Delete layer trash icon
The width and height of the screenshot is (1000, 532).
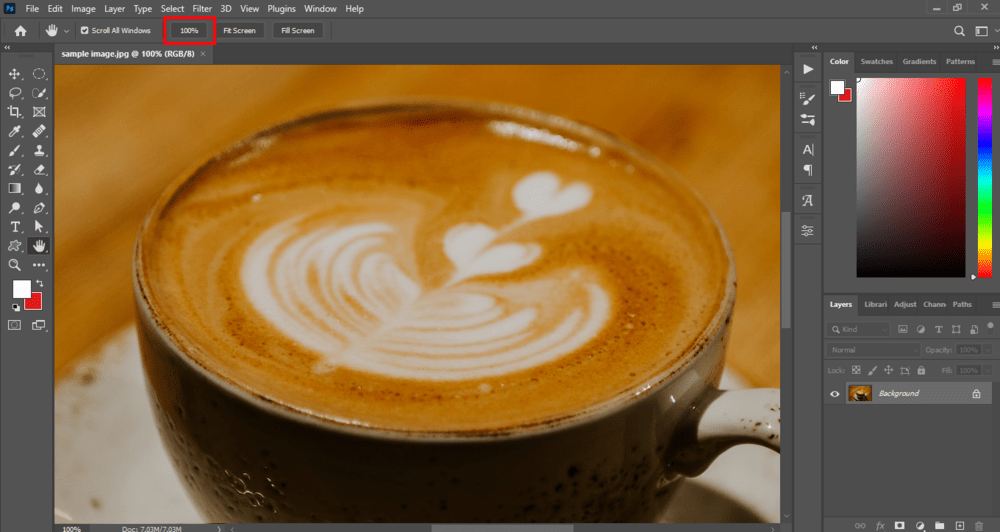pyautogui.click(x=979, y=526)
